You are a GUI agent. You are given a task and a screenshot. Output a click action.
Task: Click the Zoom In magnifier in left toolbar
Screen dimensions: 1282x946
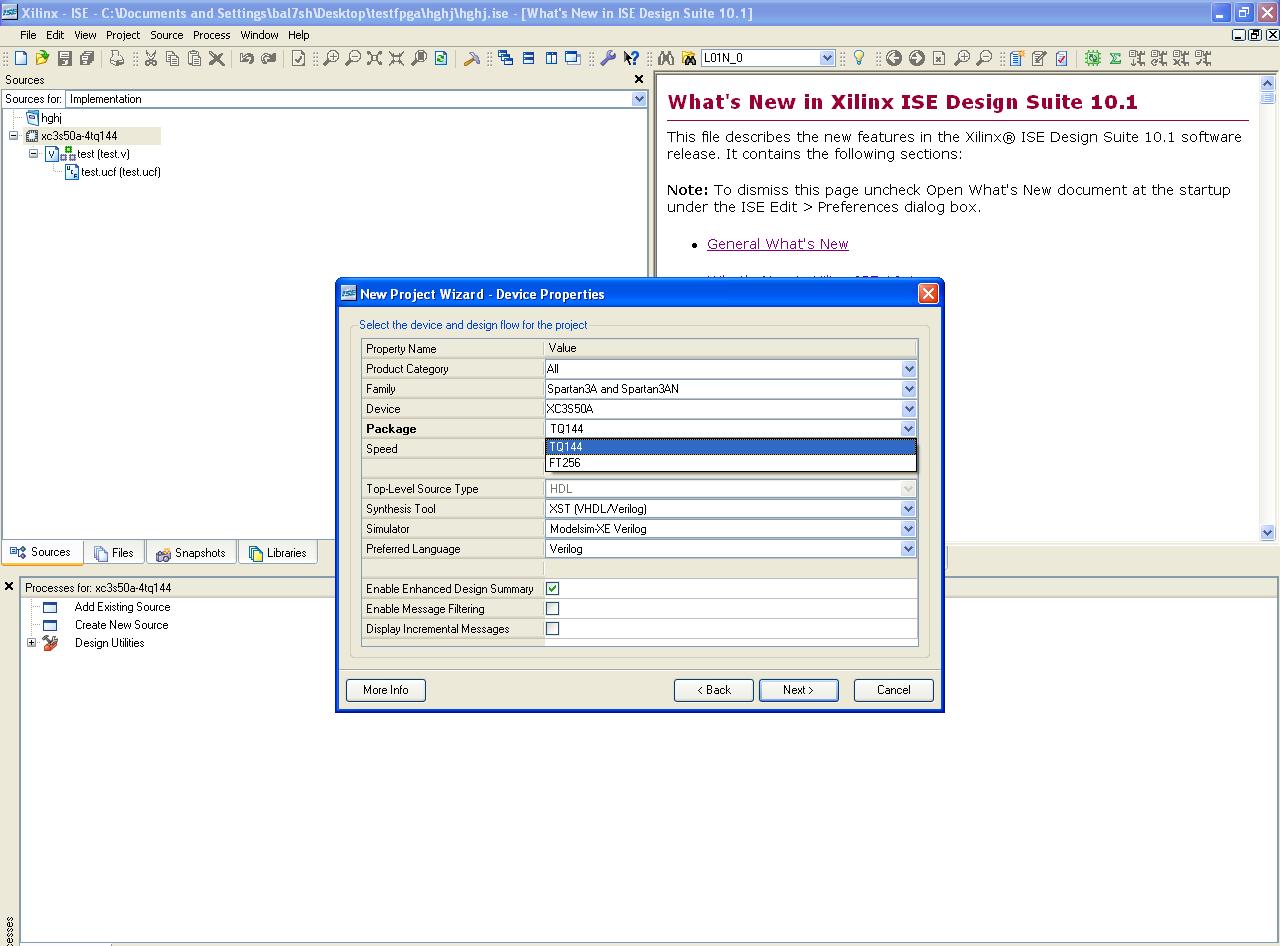coord(331,58)
